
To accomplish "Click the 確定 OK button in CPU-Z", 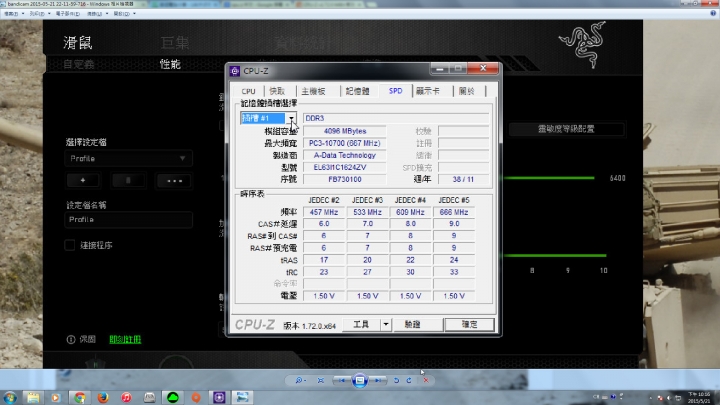I will click(x=469, y=325).
